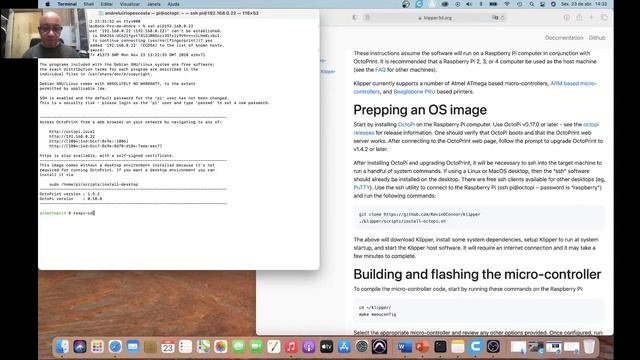
Task: Open the Shell menu
Action: [89, 4]
